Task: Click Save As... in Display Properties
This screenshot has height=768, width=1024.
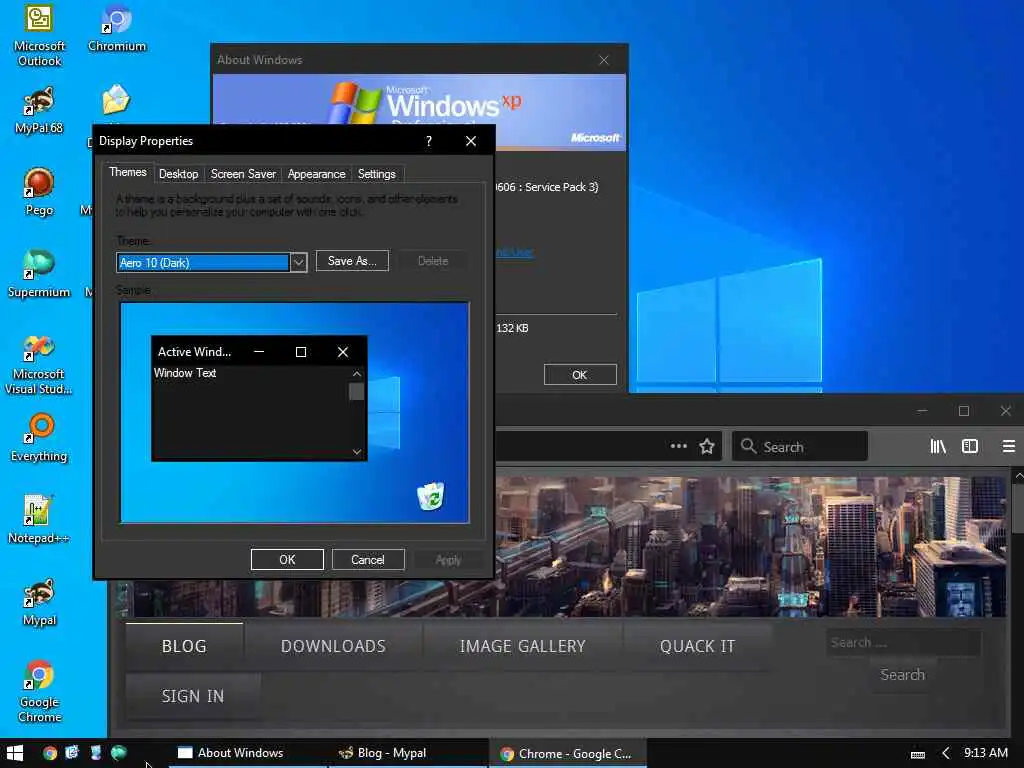Action: [352, 261]
